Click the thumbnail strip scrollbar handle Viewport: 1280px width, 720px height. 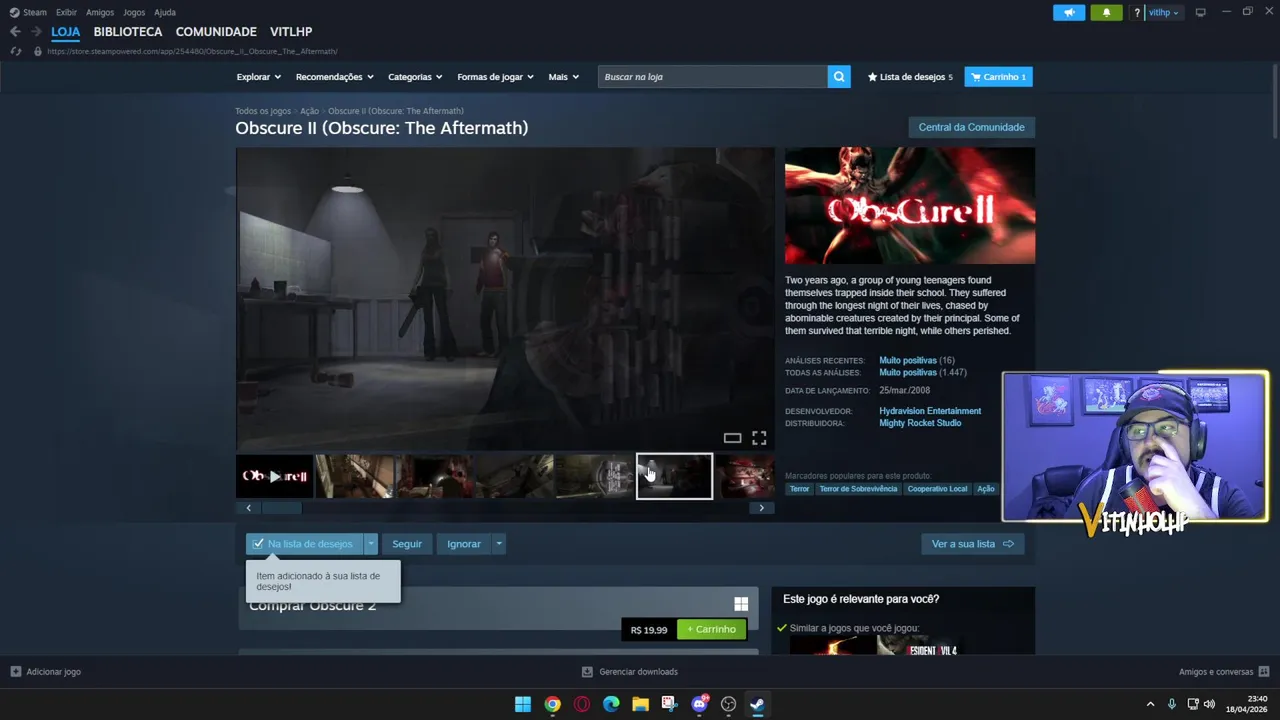282,508
